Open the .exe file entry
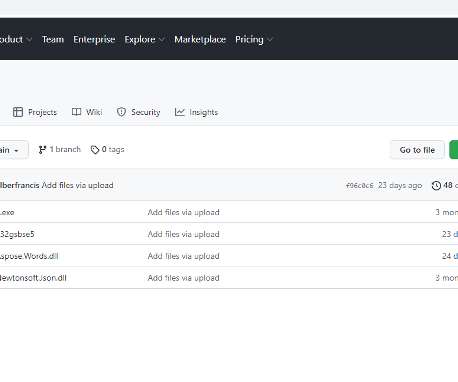The width and height of the screenshot is (458, 382). 7,212
